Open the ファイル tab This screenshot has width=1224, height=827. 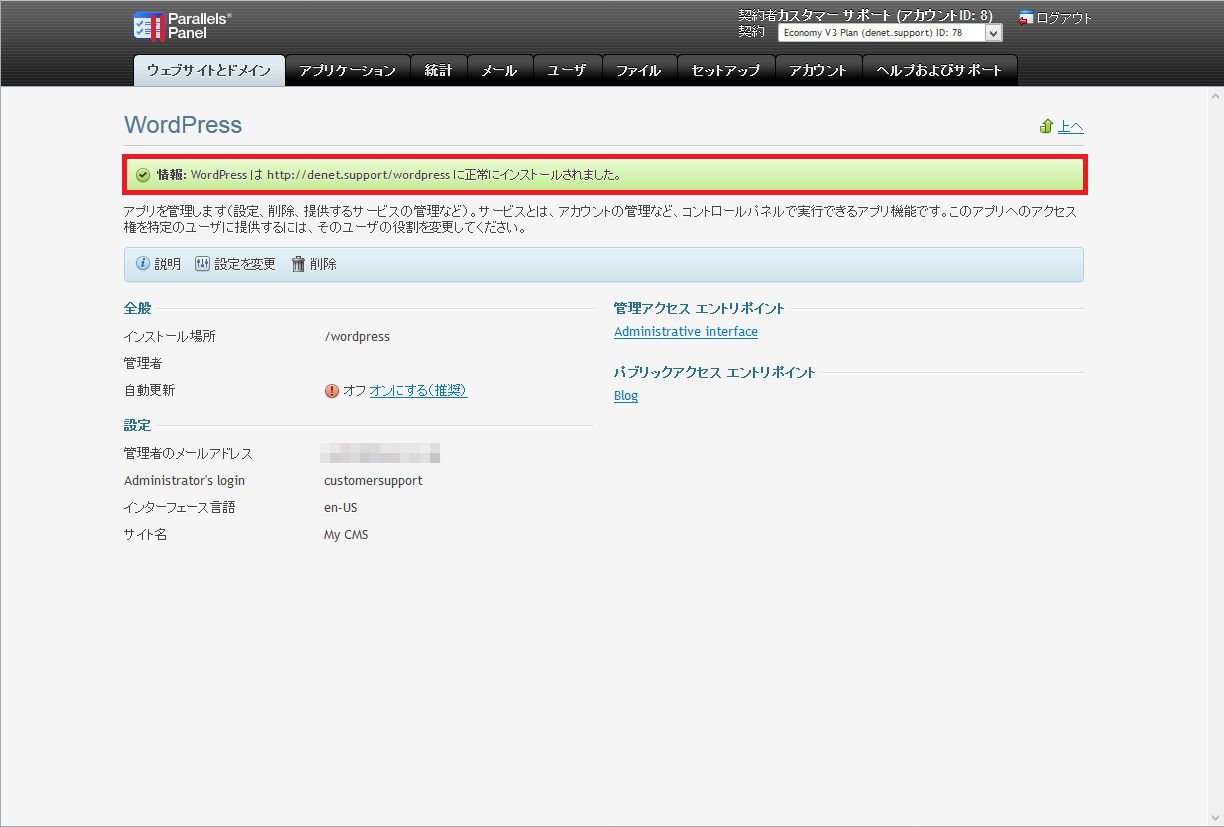[x=639, y=70]
